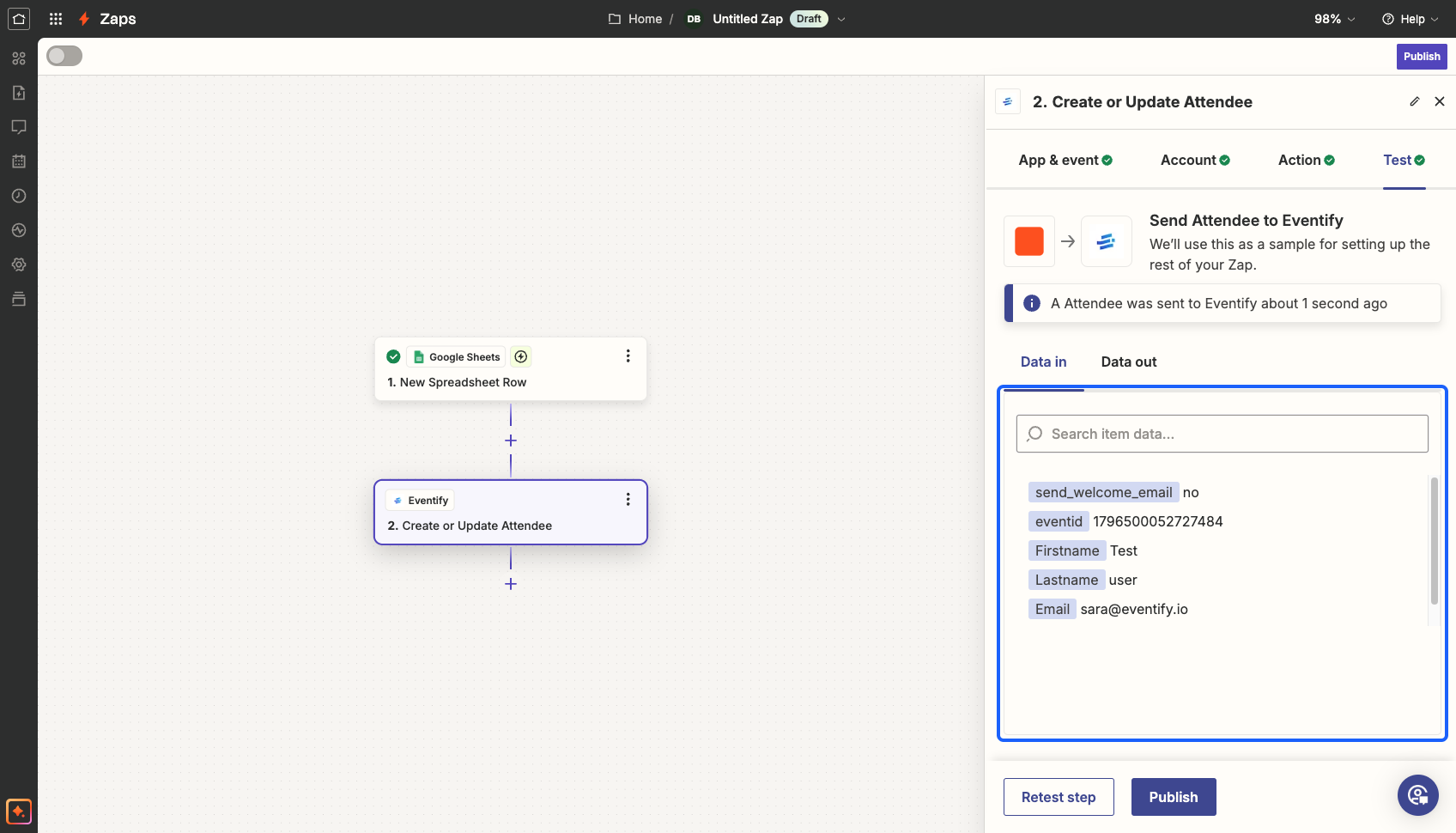This screenshot has width=1456, height=833.
Task: Open the Zapier home icon
Action: pos(19,19)
